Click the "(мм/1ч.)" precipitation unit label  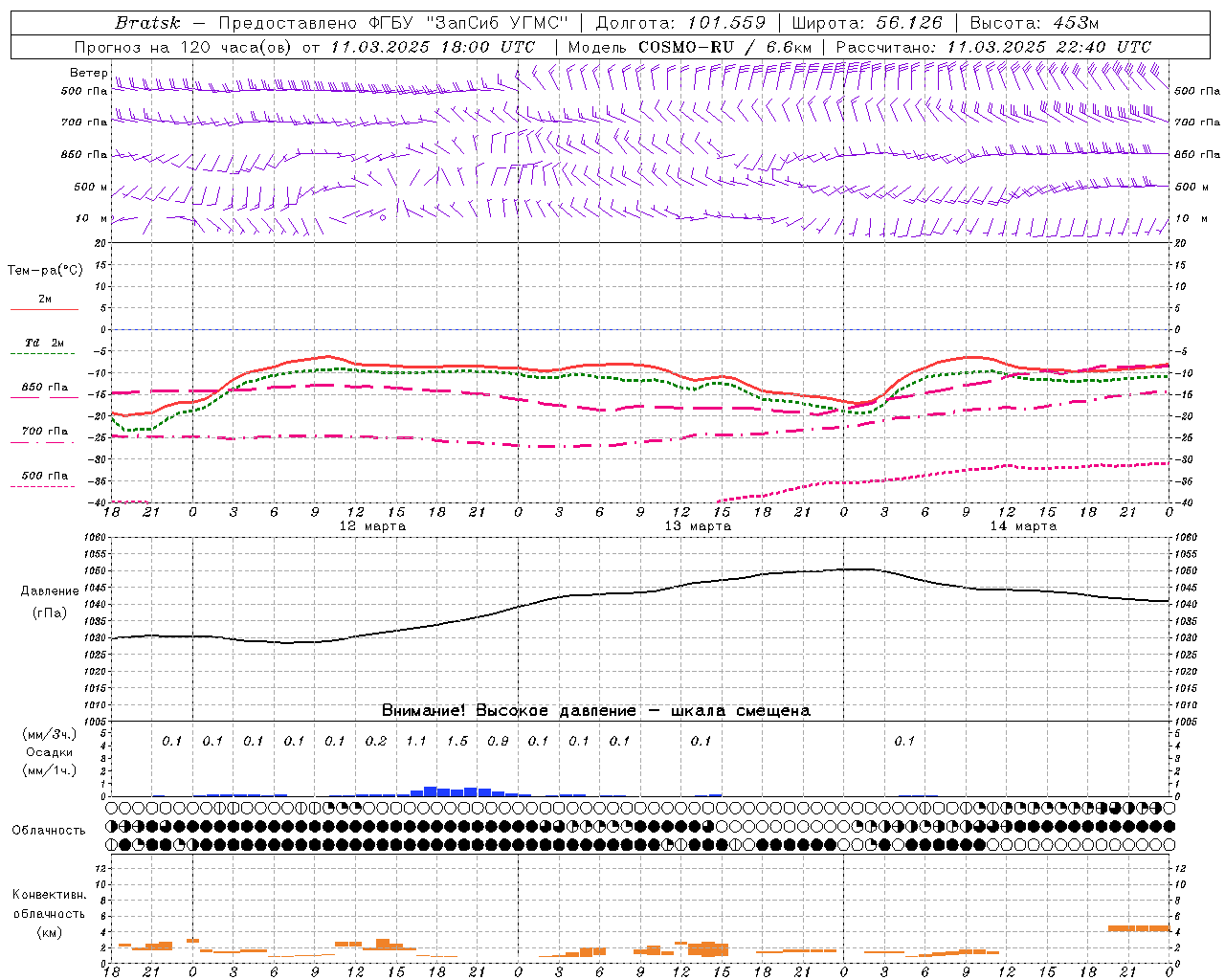49,770
